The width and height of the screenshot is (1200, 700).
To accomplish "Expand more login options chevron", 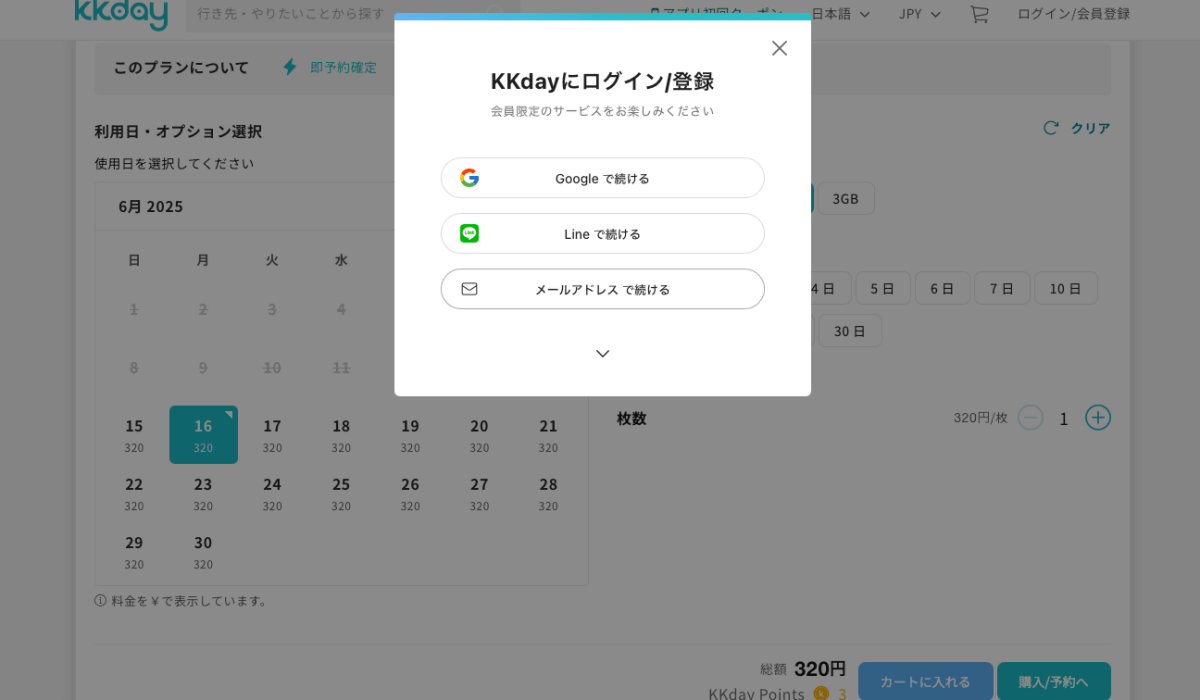I will (602, 354).
